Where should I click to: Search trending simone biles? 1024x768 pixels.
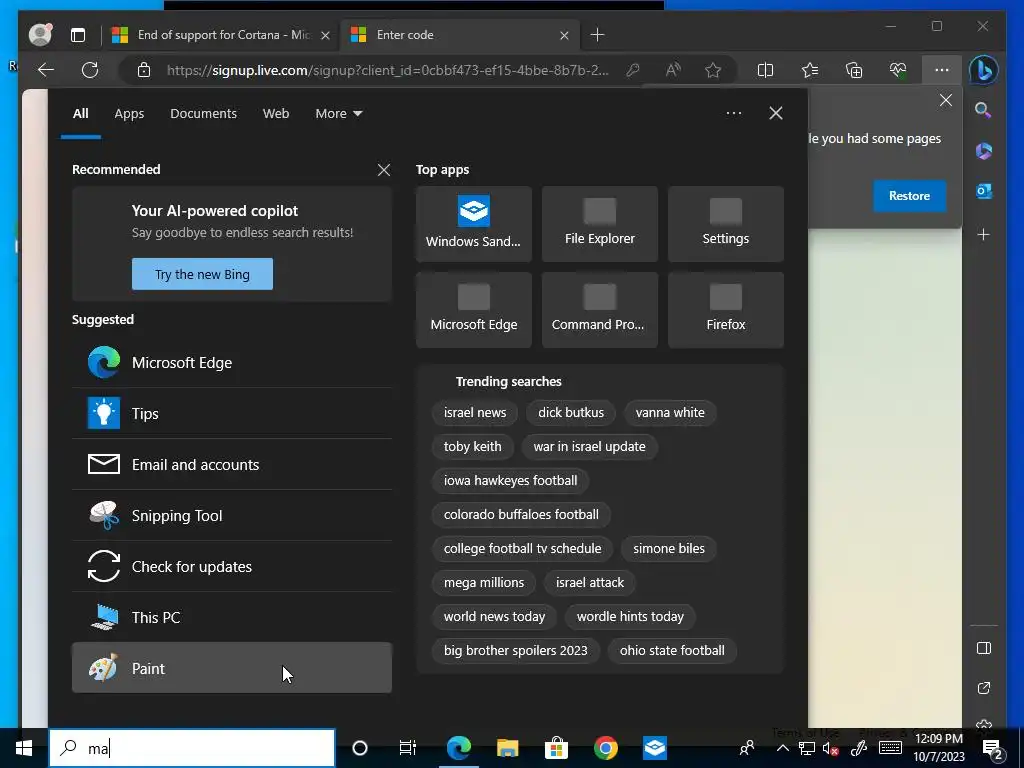click(669, 549)
